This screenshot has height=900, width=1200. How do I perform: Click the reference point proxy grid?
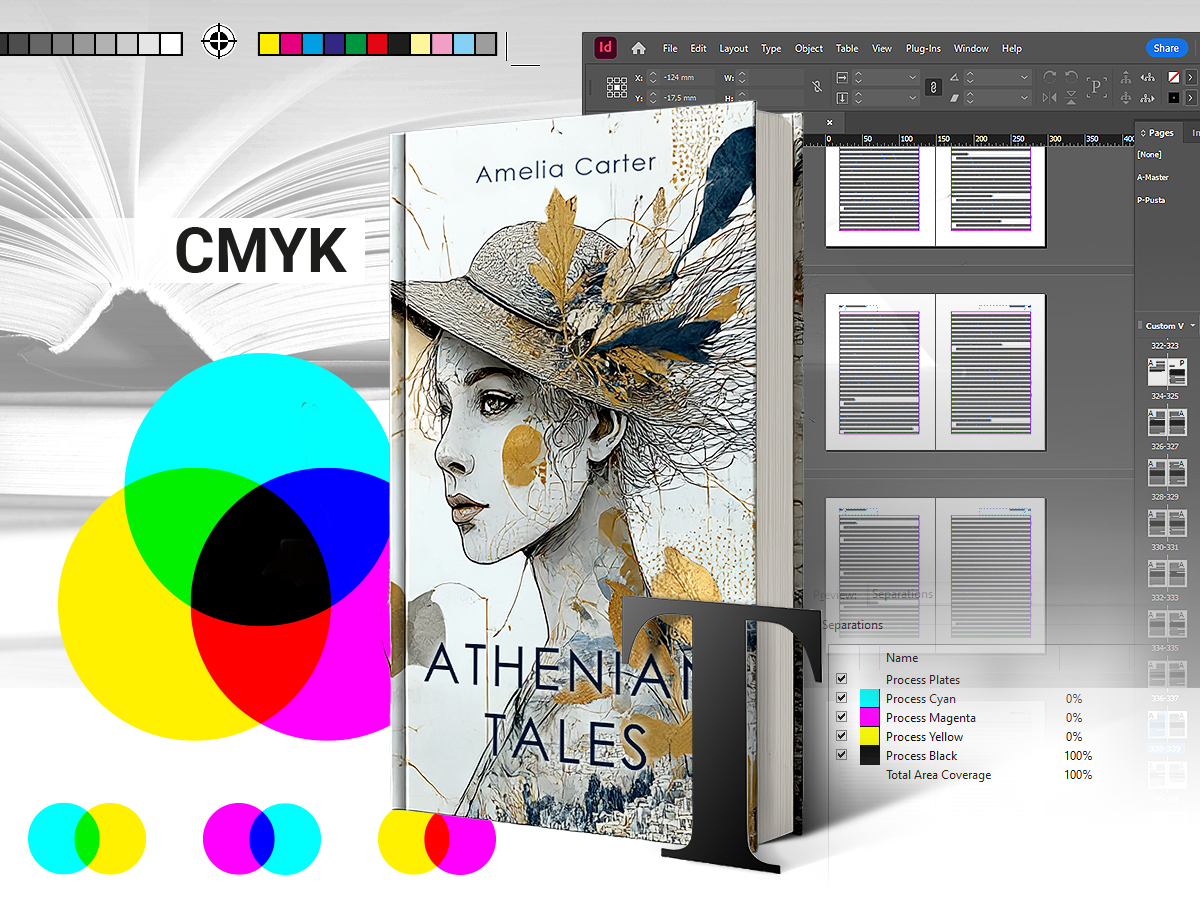click(616, 88)
